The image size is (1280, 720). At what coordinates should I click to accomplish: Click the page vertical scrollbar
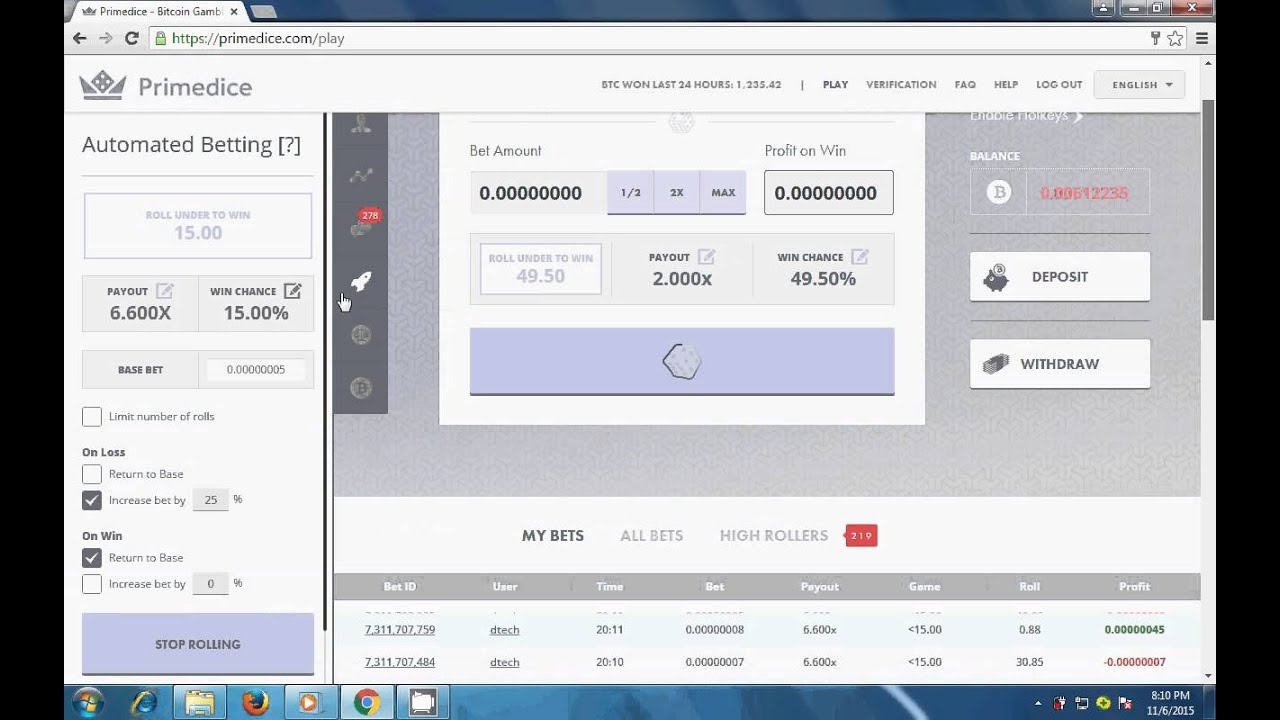click(1208, 210)
